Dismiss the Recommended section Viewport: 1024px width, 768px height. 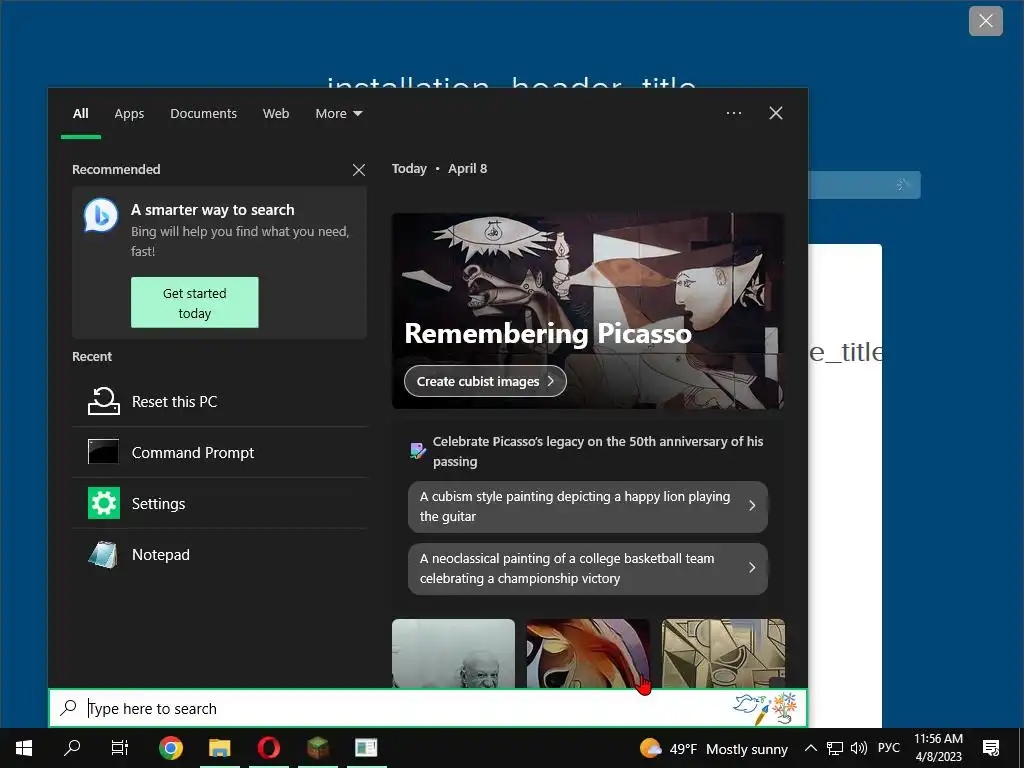point(359,170)
